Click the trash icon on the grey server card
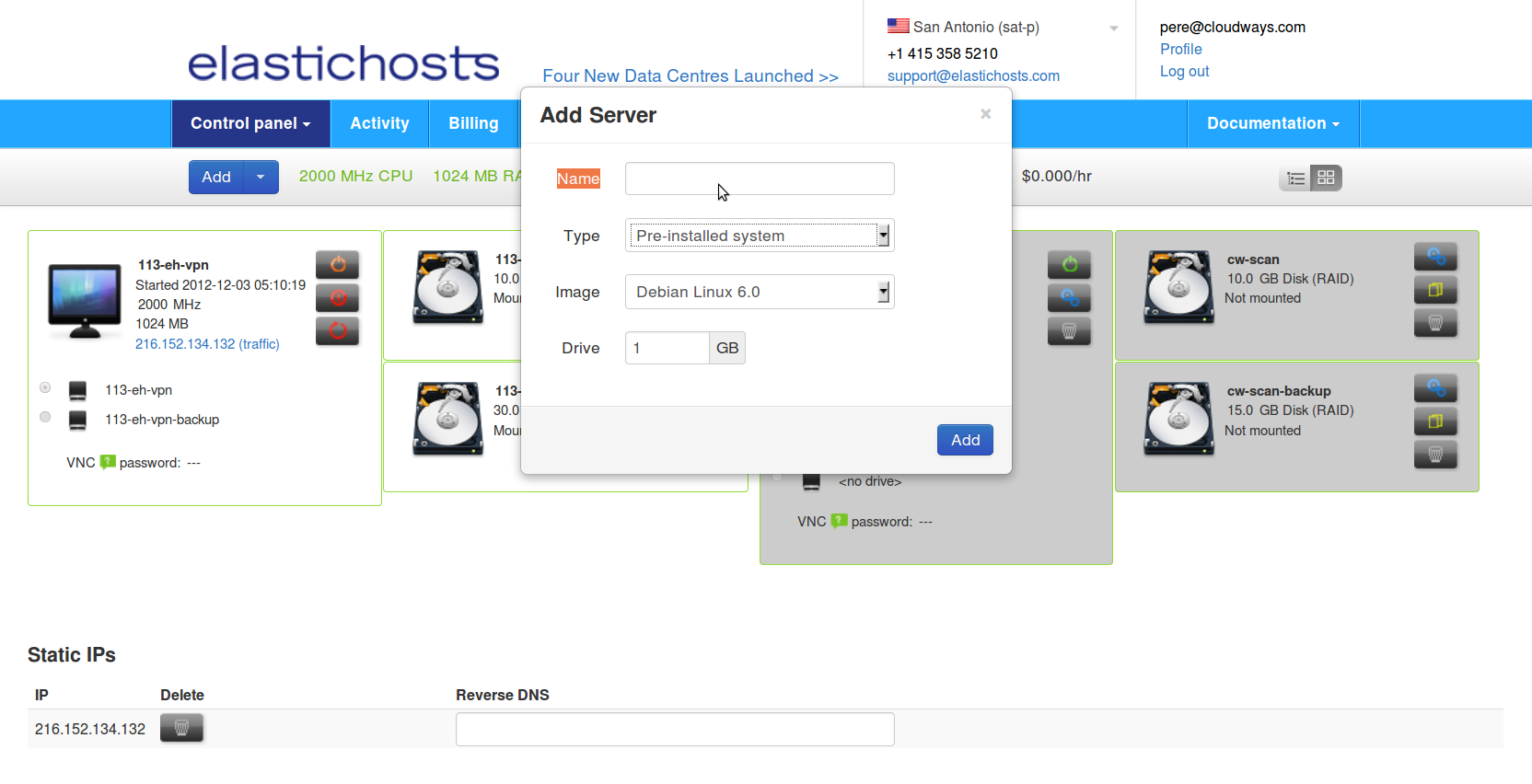This screenshot has height=784, width=1532. point(1069,331)
